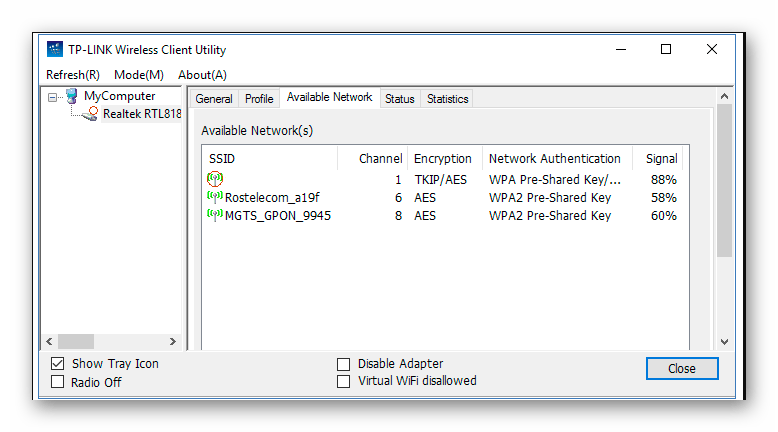Click channel 8 cell of MGTS_GPON_9945

(x=398, y=216)
